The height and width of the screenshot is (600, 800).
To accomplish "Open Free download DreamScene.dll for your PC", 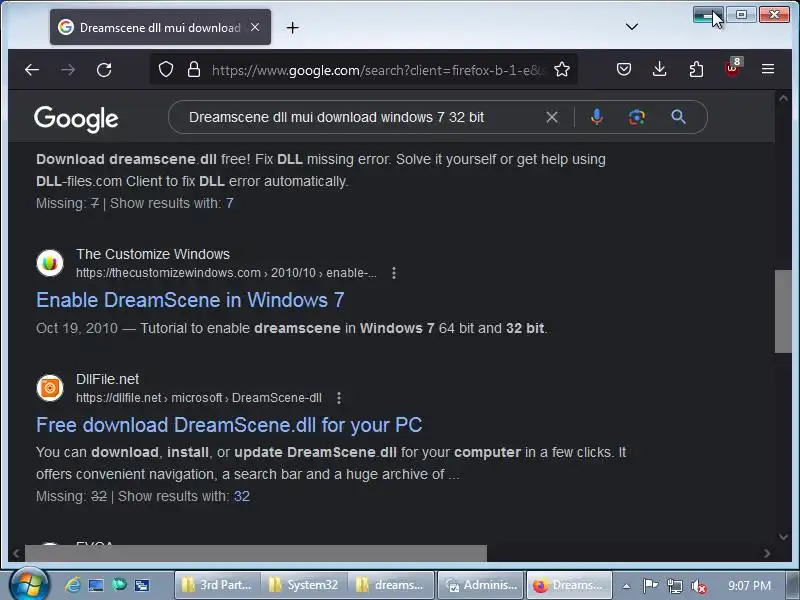I will (229, 425).
